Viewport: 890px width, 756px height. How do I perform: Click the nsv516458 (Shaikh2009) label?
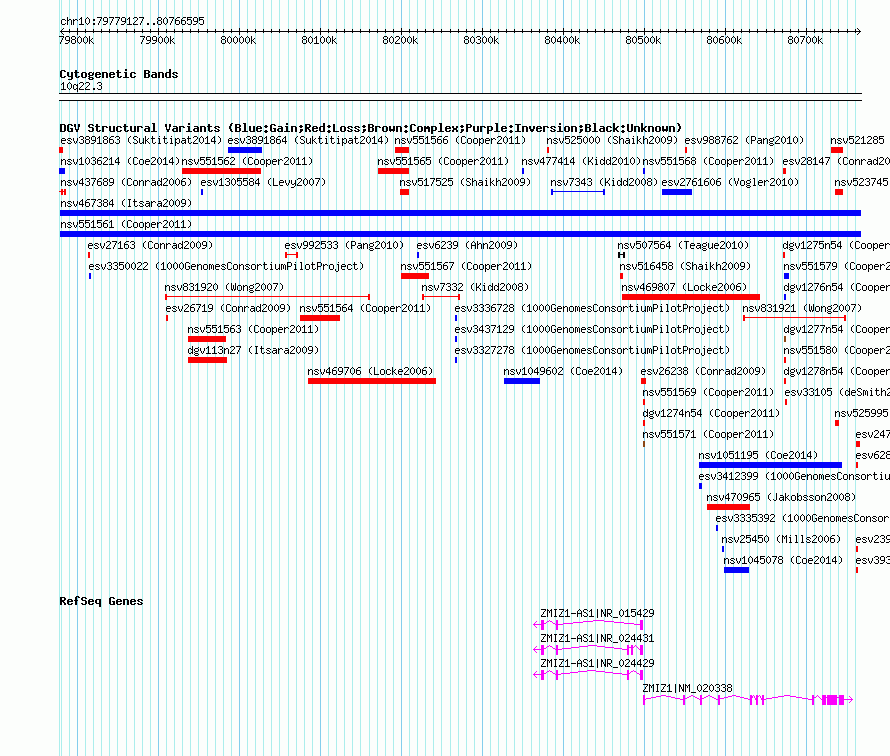pos(685,266)
